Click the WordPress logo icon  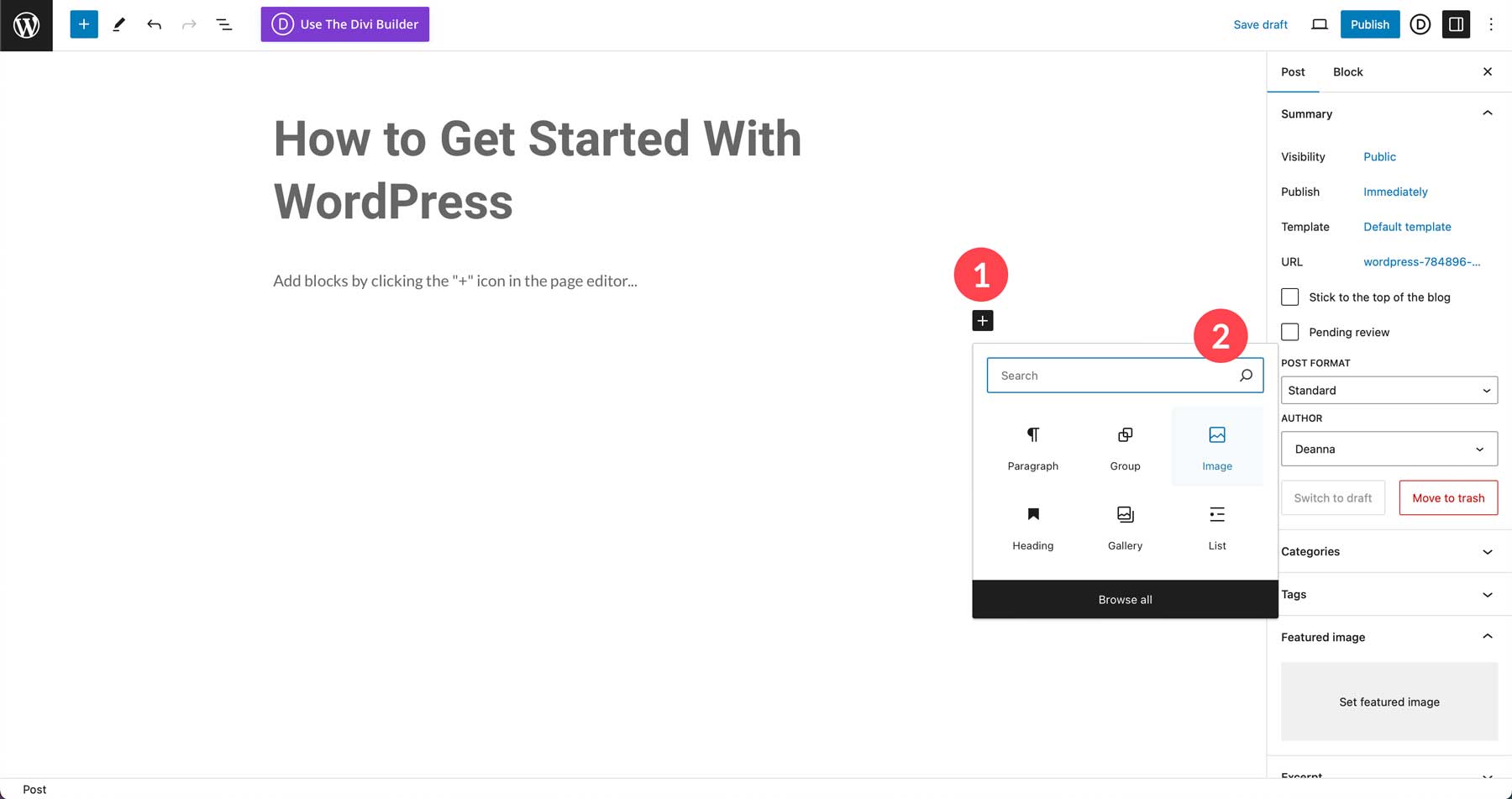[26, 25]
